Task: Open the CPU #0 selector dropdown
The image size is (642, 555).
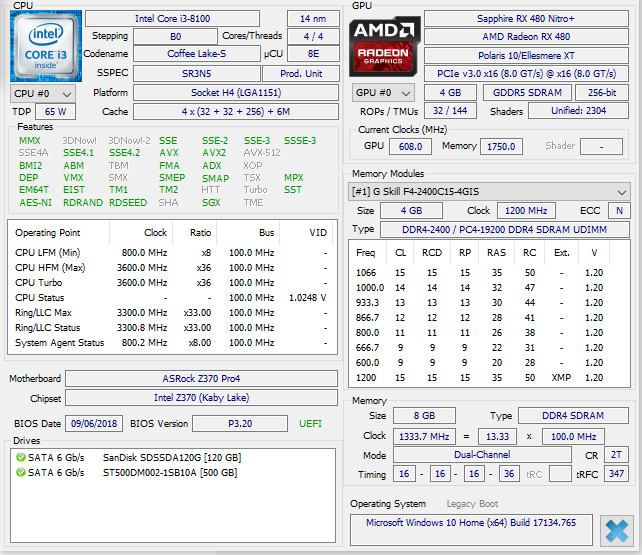Action: pyautogui.click(x=43, y=94)
